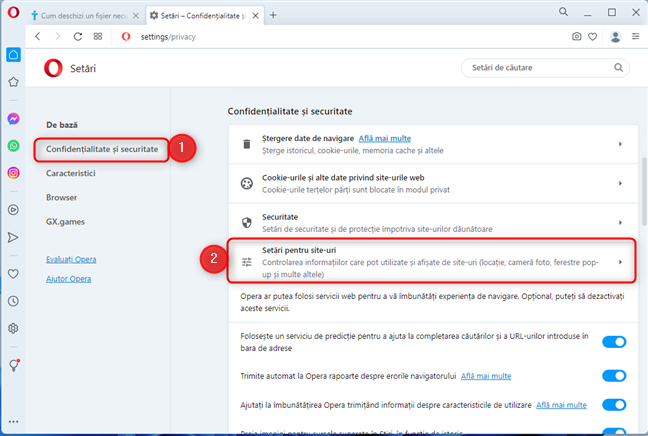Screen dimensions: 648x436
Task: Select De bază settings category
Action: [x=62, y=125]
